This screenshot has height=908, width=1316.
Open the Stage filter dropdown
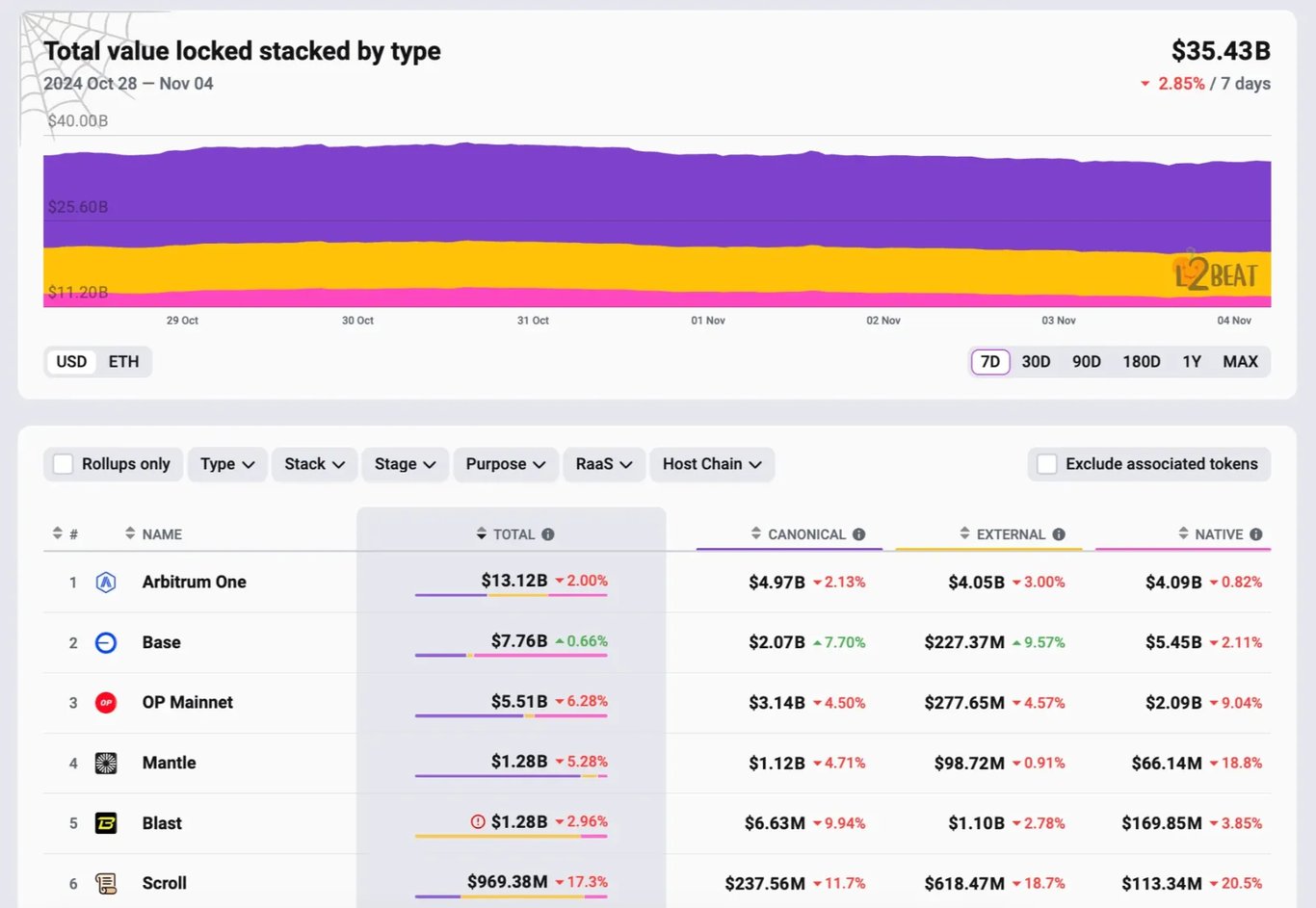tap(405, 464)
